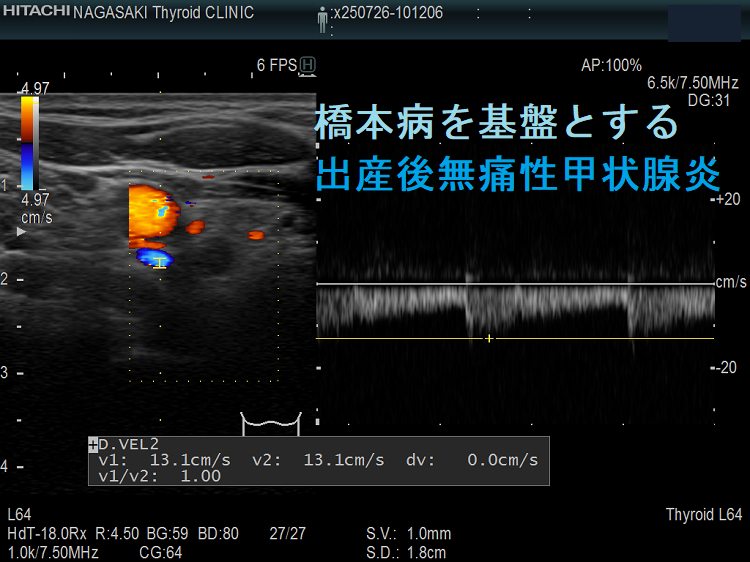This screenshot has width=750, height=562.
Task: Click the D.VEL2 measurement results box
Action: click(x=318, y=460)
